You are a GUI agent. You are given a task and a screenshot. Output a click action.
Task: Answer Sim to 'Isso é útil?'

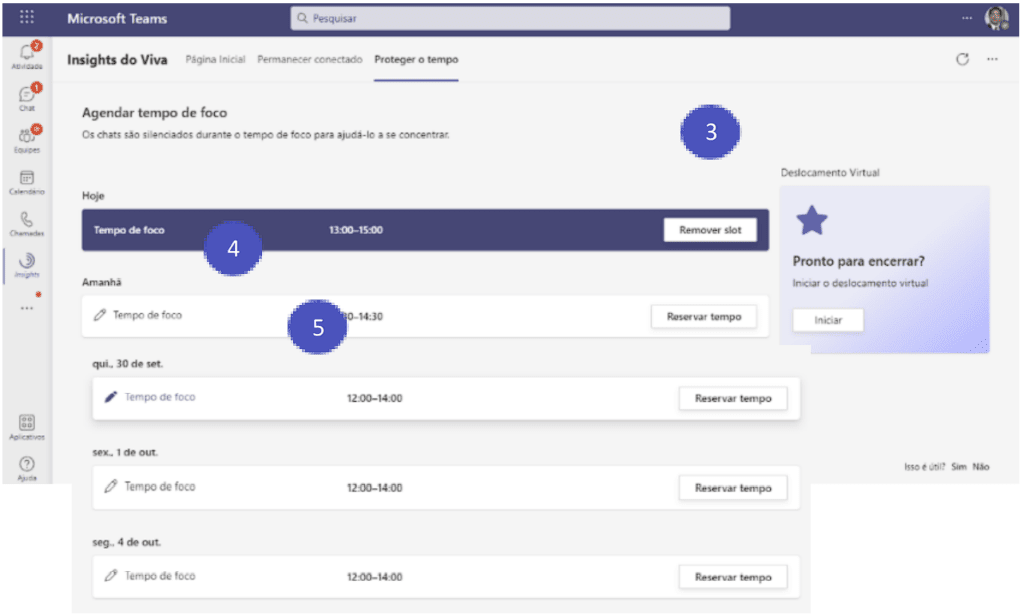tap(959, 467)
